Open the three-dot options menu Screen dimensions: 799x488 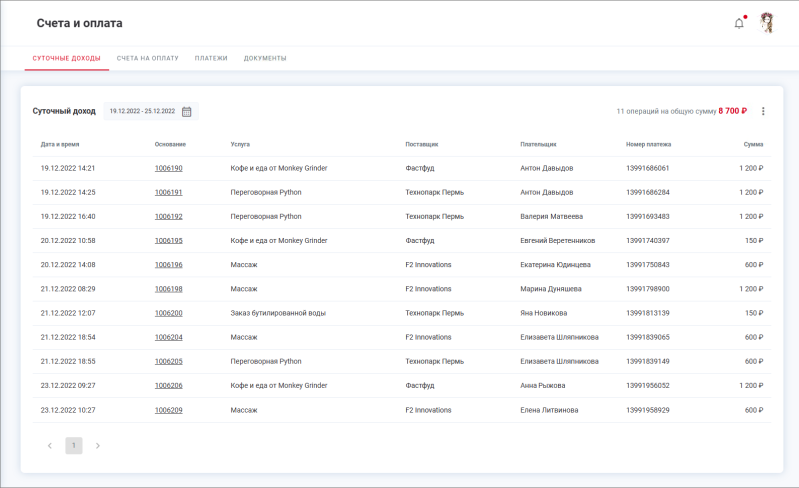(x=763, y=111)
